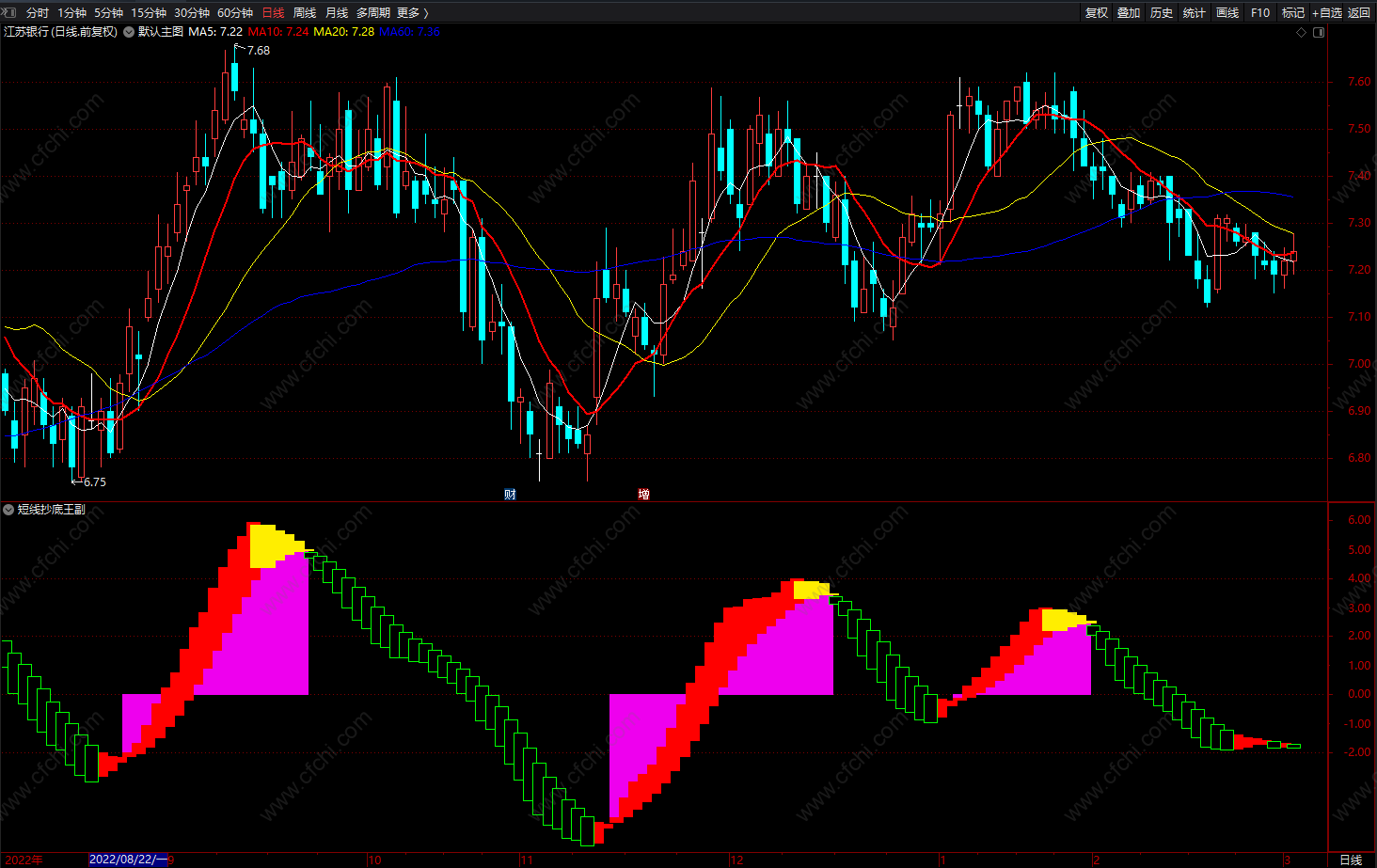
Task: Click the yellow MA20: 7.28 label
Action: pyautogui.click(x=343, y=32)
